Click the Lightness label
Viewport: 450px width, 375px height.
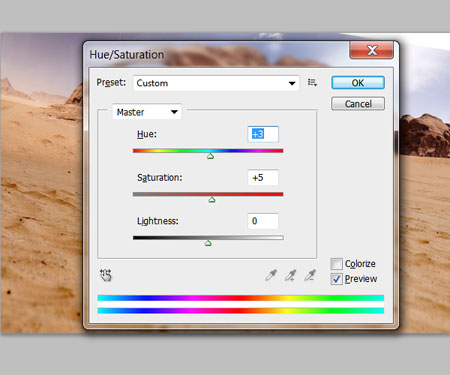[x=158, y=221]
